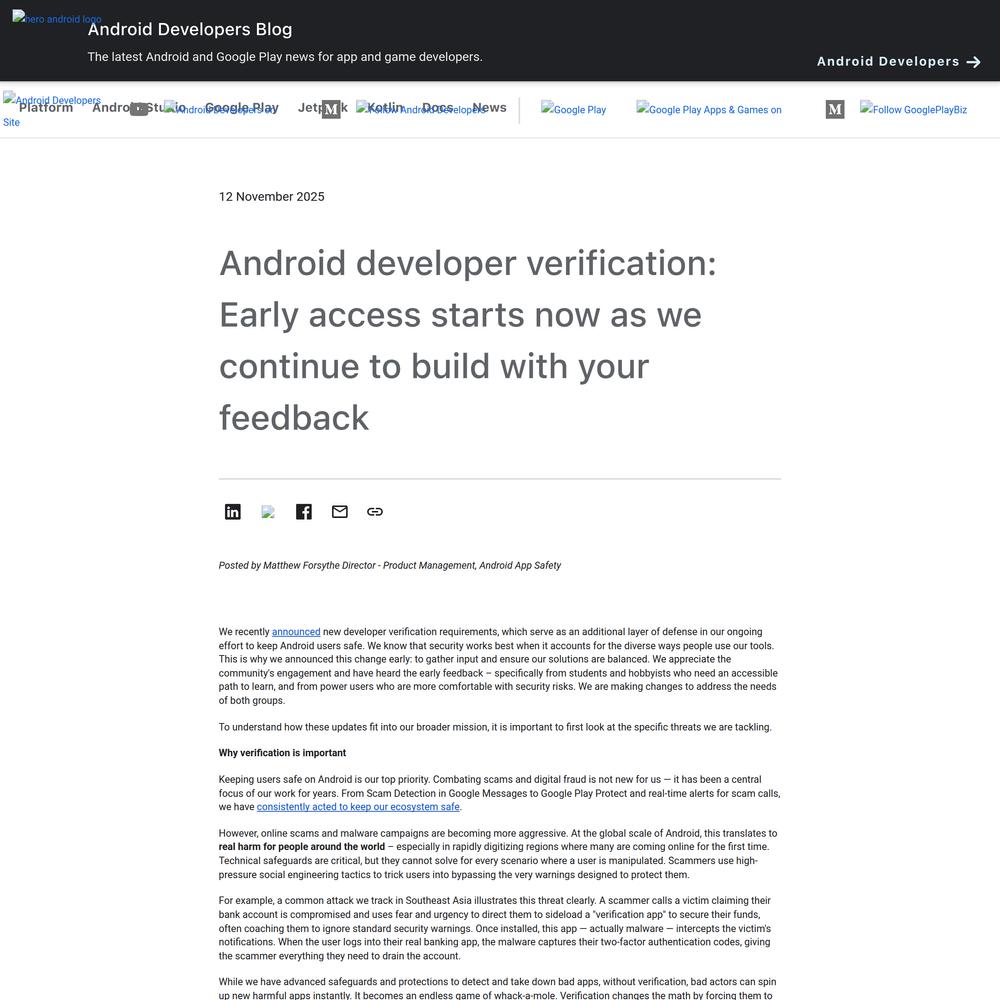Share the article via email icon

click(340, 512)
